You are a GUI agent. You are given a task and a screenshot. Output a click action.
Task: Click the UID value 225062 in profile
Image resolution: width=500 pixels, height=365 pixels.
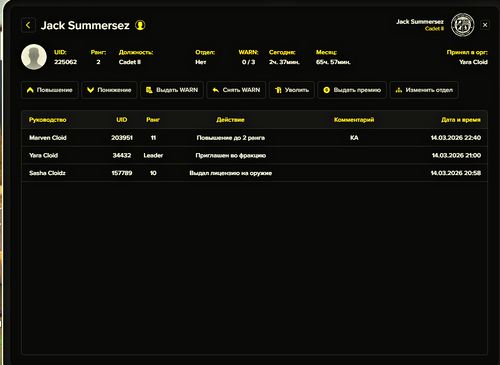coord(66,62)
